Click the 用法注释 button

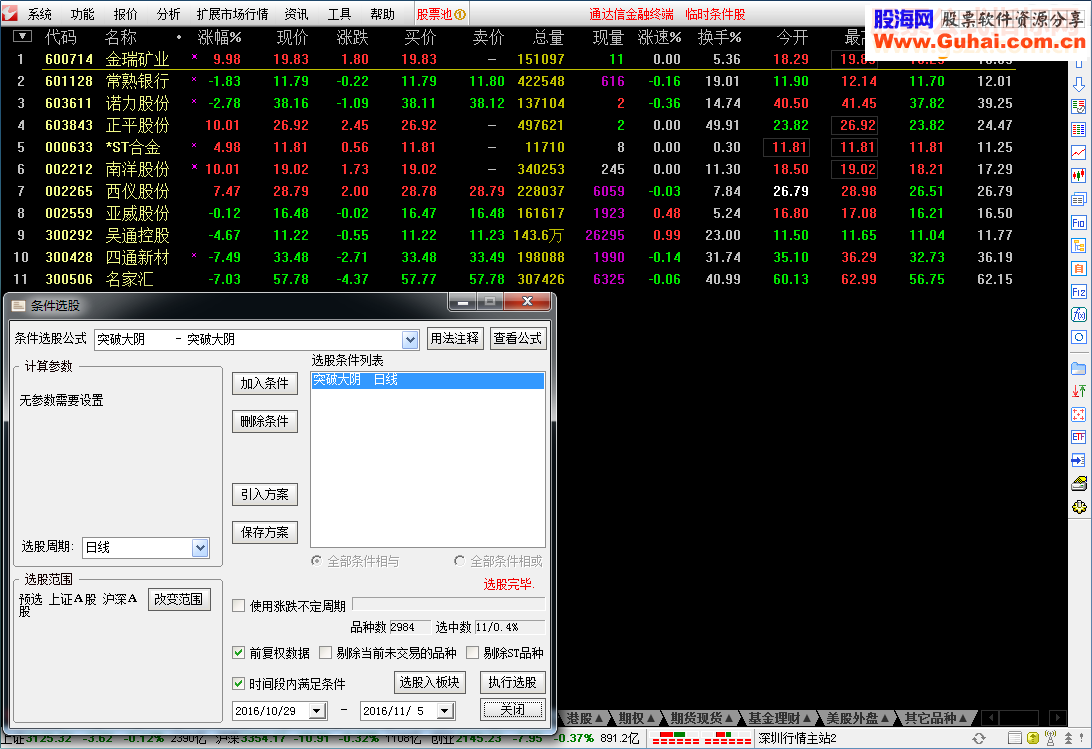coord(455,339)
